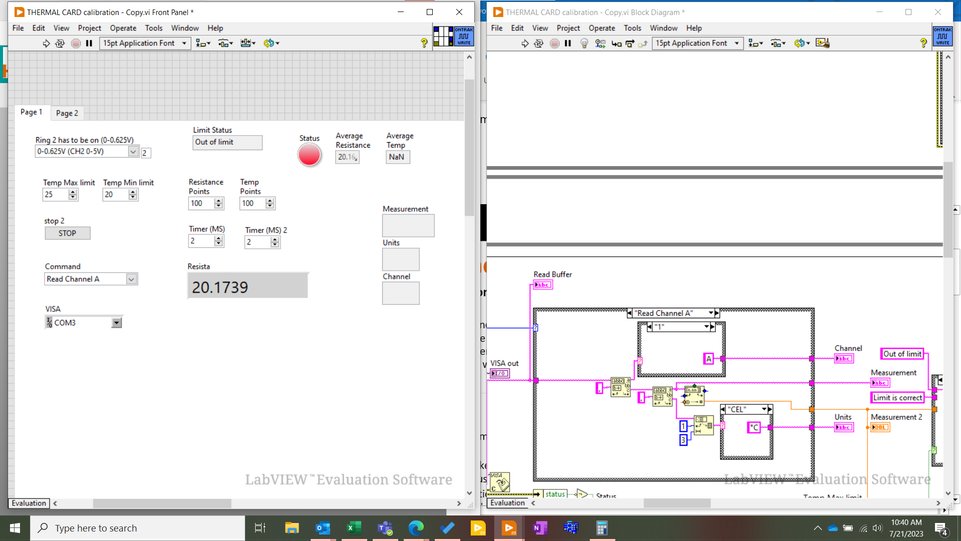Image resolution: width=961 pixels, height=541 pixels.
Task: Go to previous case of "Read Channel A" structure
Action: click(630, 313)
